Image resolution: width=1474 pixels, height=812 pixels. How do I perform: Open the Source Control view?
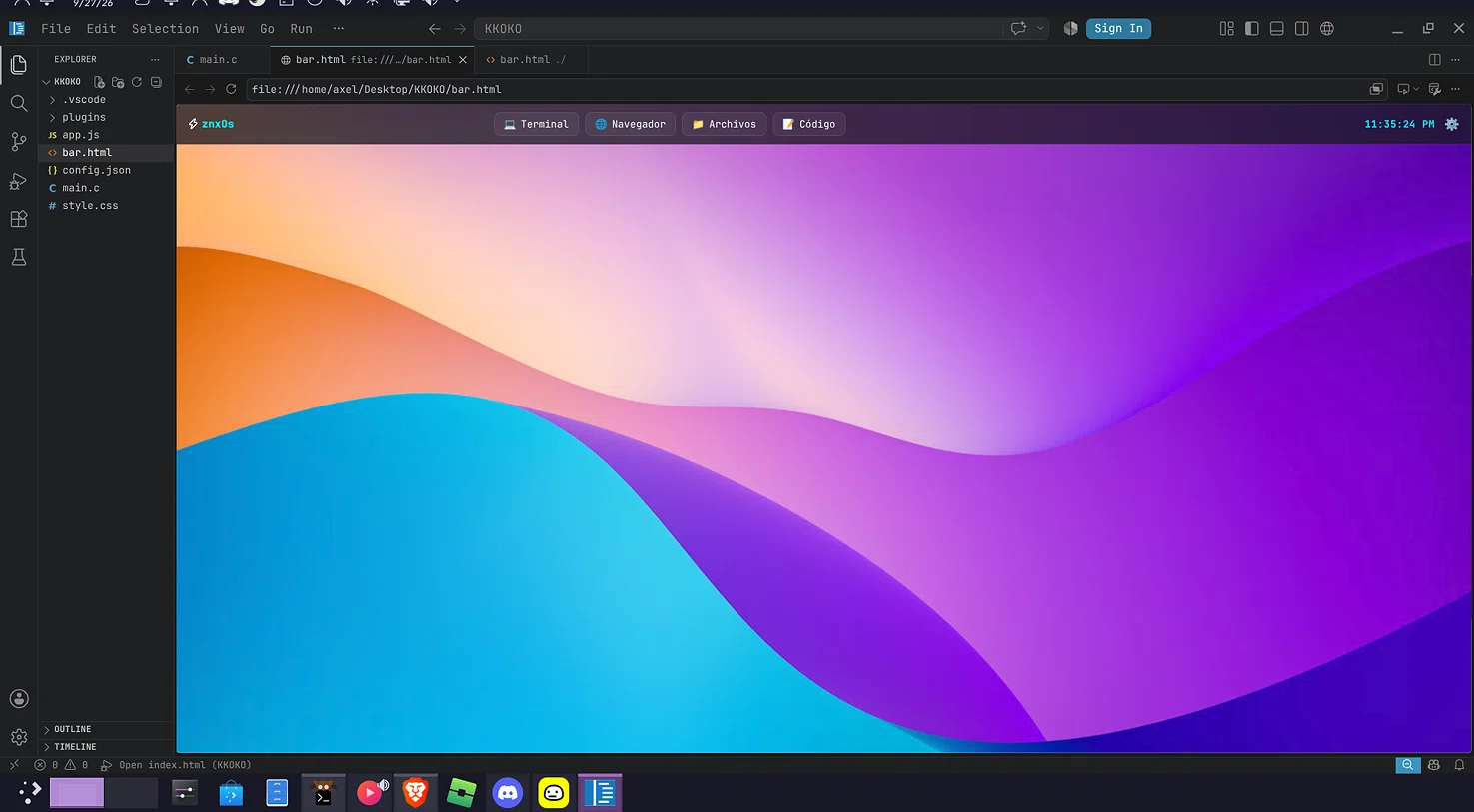(x=18, y=142)
